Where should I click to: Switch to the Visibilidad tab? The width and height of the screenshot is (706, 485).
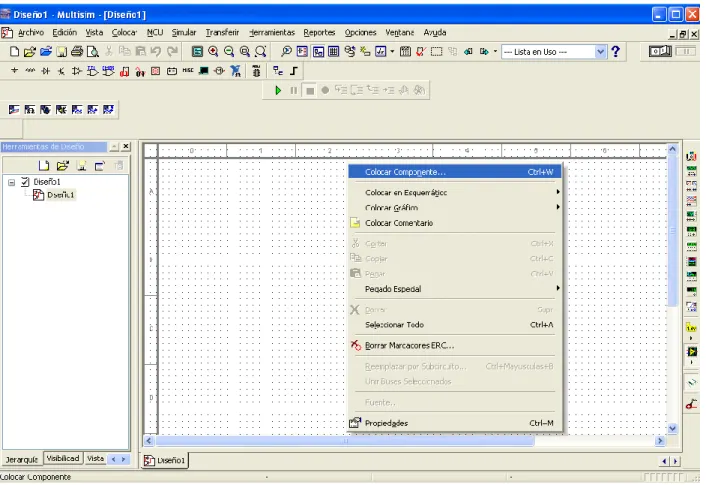63,458
